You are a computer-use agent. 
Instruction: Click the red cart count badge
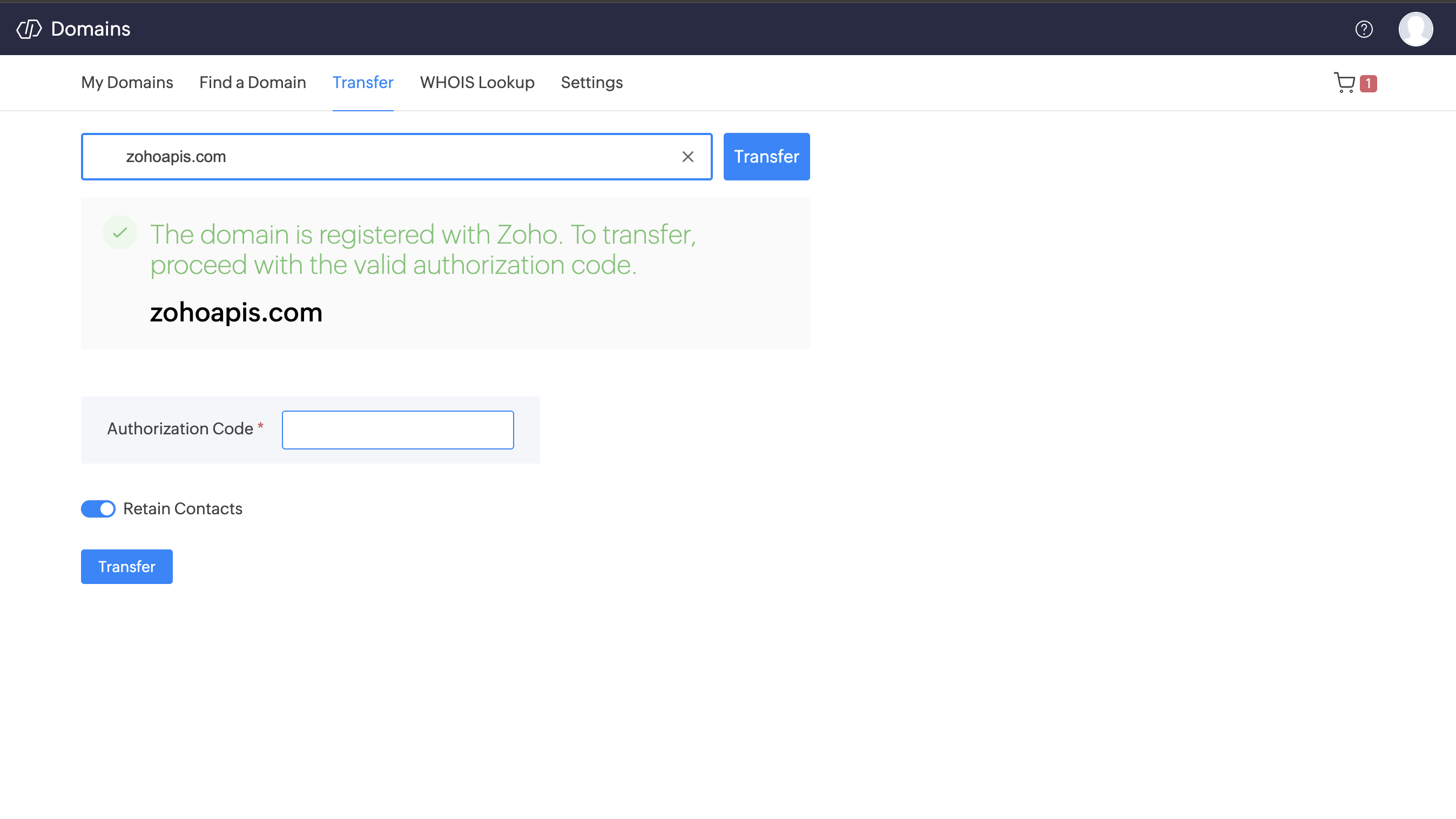pos(1368,84)
